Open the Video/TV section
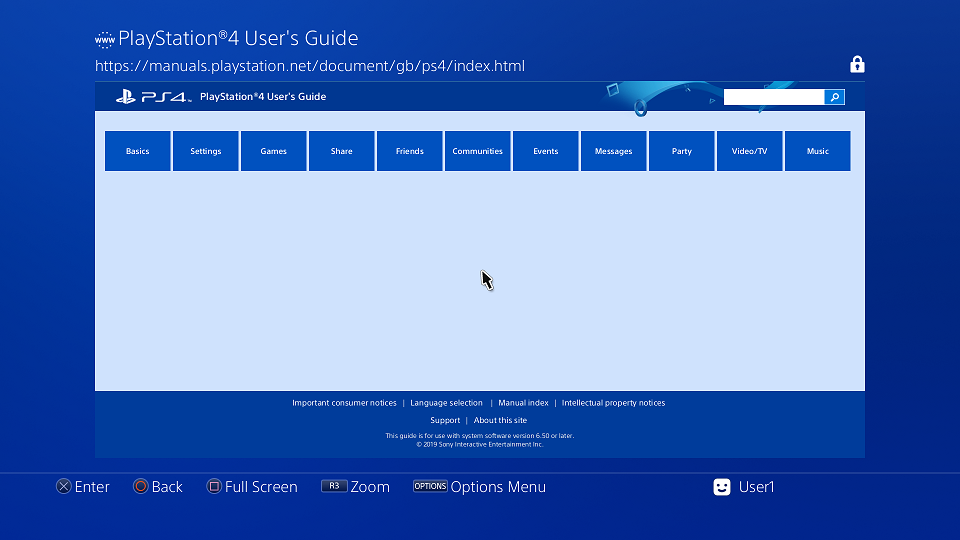Image resolution: width=960 pixels, height=540 pixels. [749, 151]
